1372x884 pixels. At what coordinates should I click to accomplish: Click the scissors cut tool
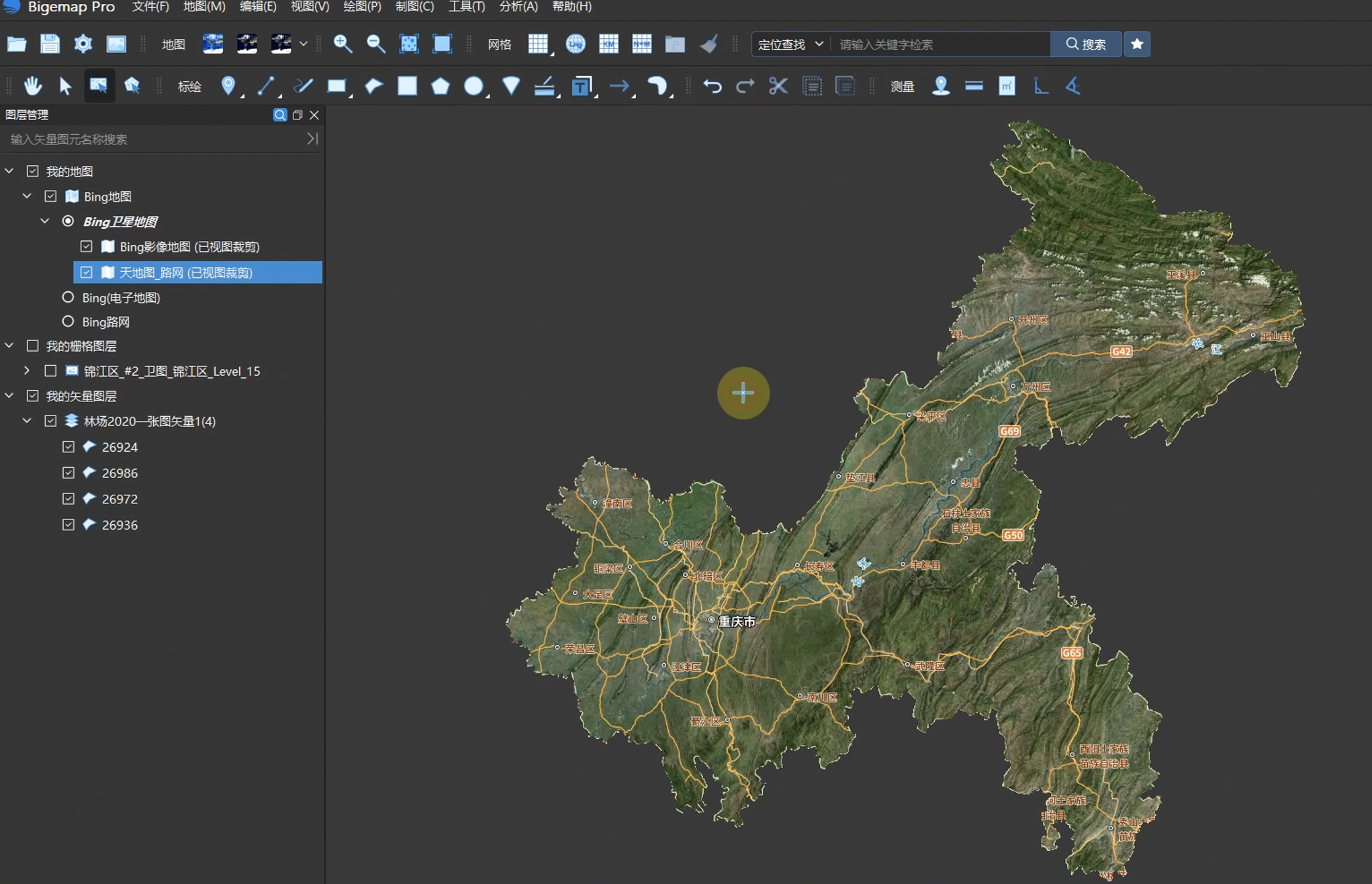click(778, 86)
